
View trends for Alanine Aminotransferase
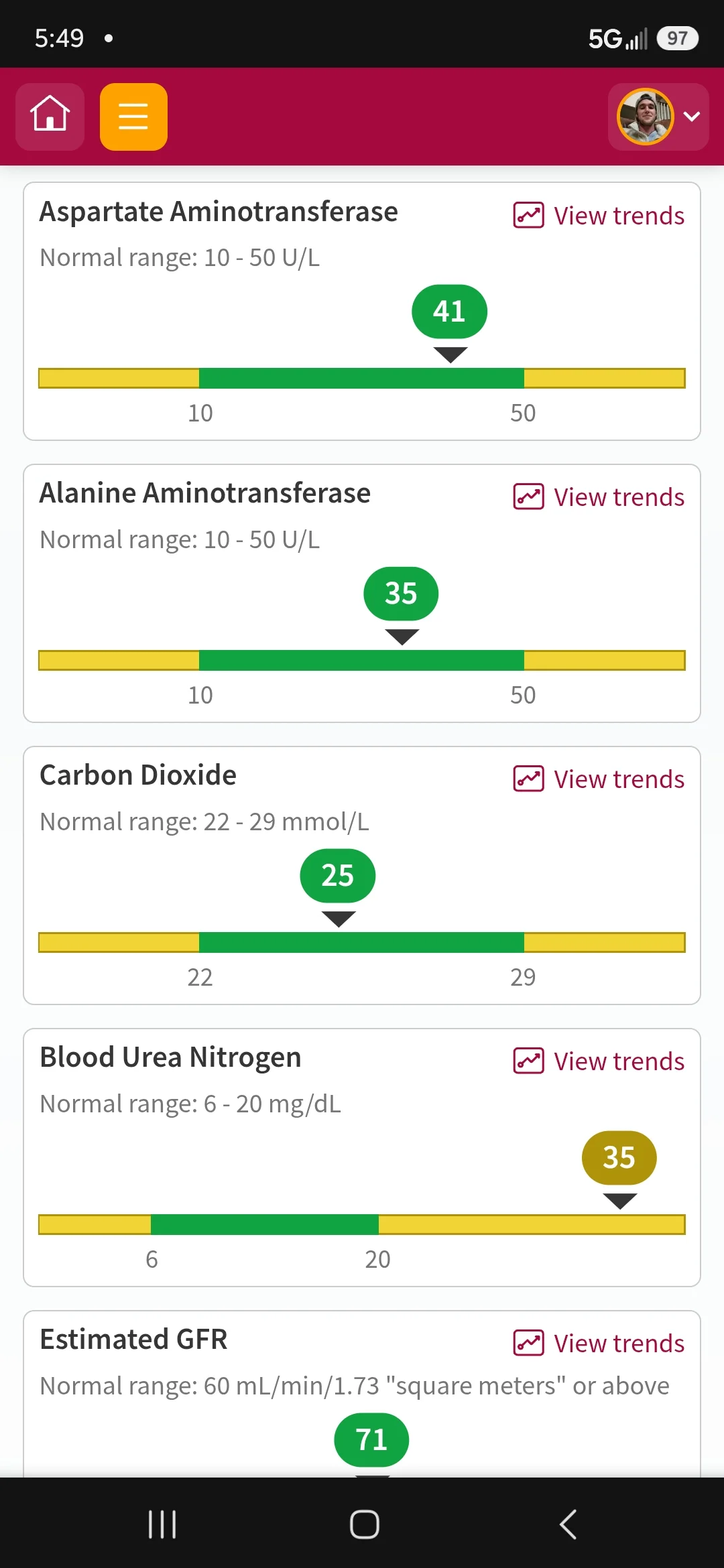click(599, 497)
